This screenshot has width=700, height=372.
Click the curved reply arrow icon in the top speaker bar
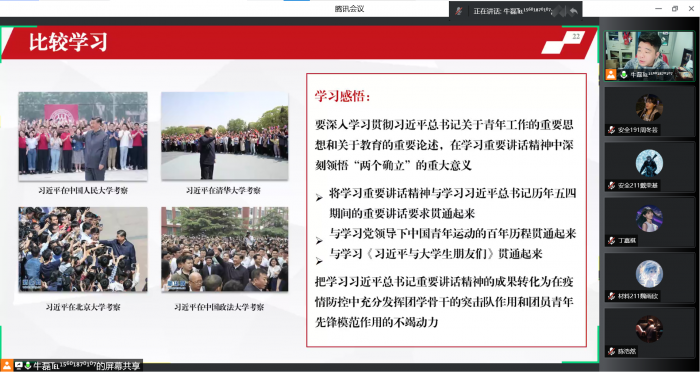(x=574, y=11)
